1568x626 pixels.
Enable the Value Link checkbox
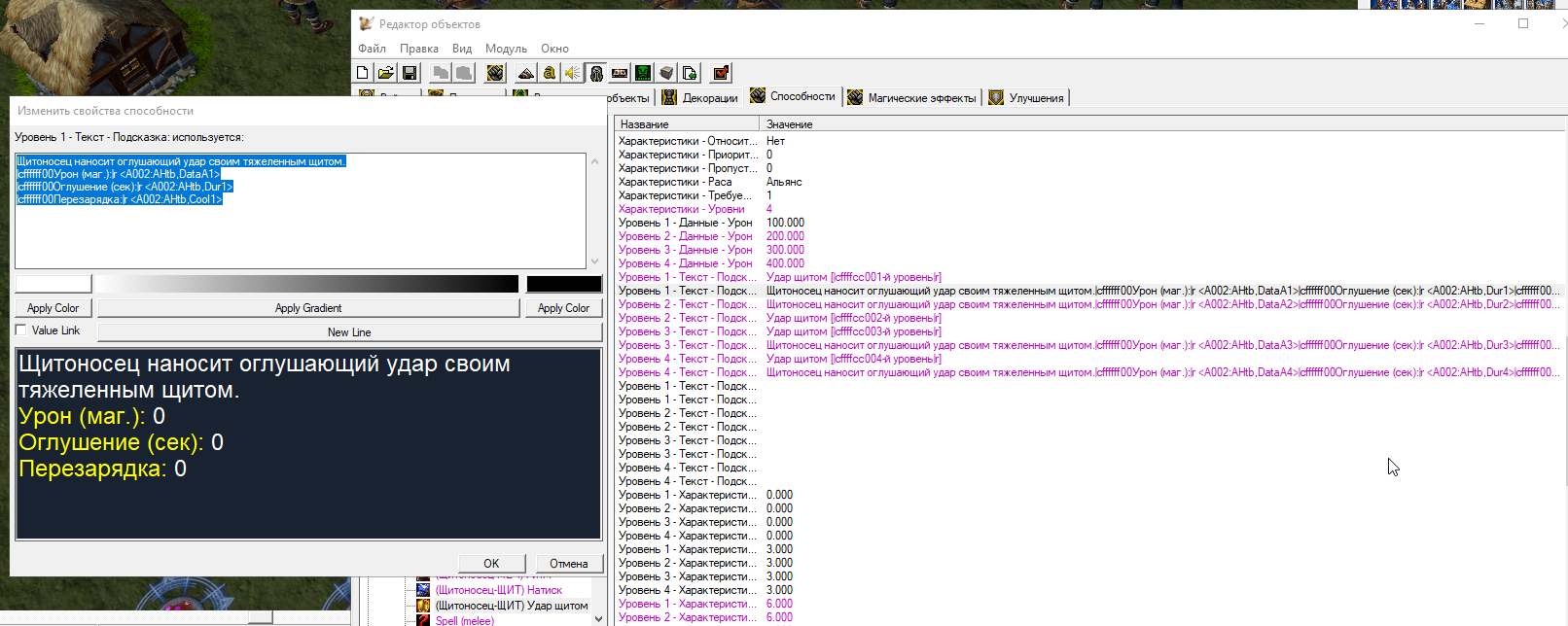21,330
